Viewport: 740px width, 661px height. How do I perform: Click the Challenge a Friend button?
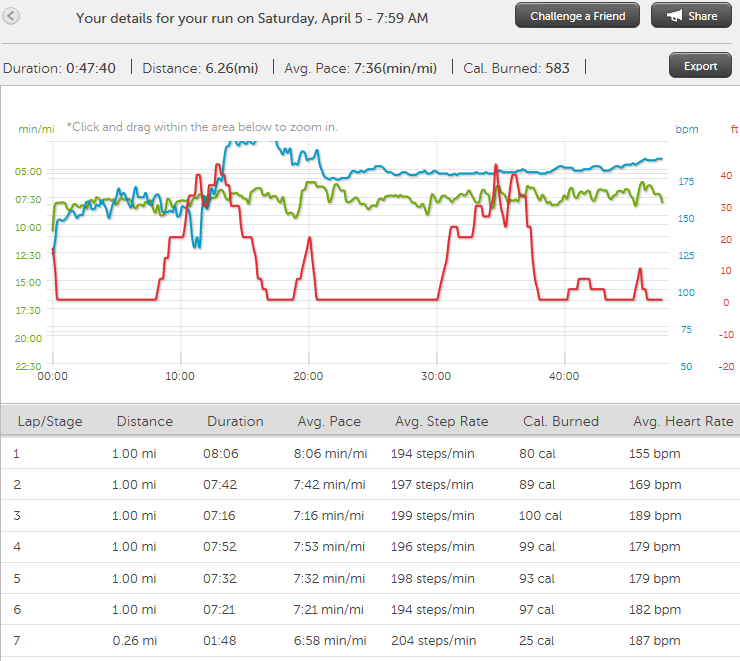578,16
